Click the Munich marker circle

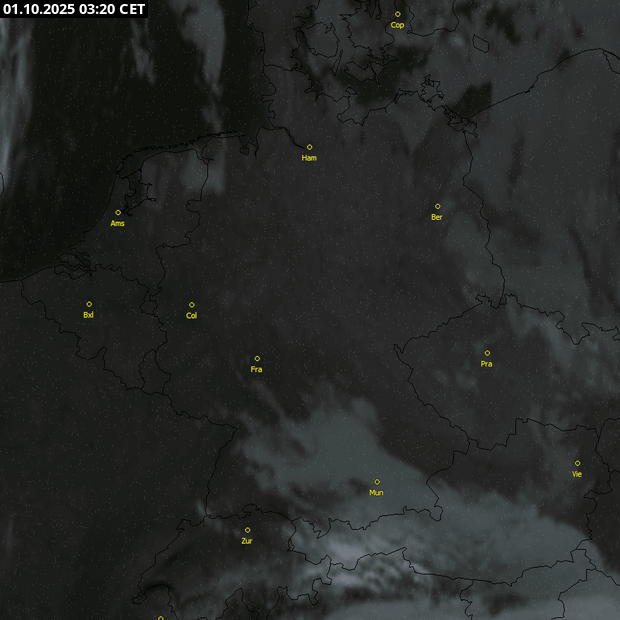[x=377, y=481]
